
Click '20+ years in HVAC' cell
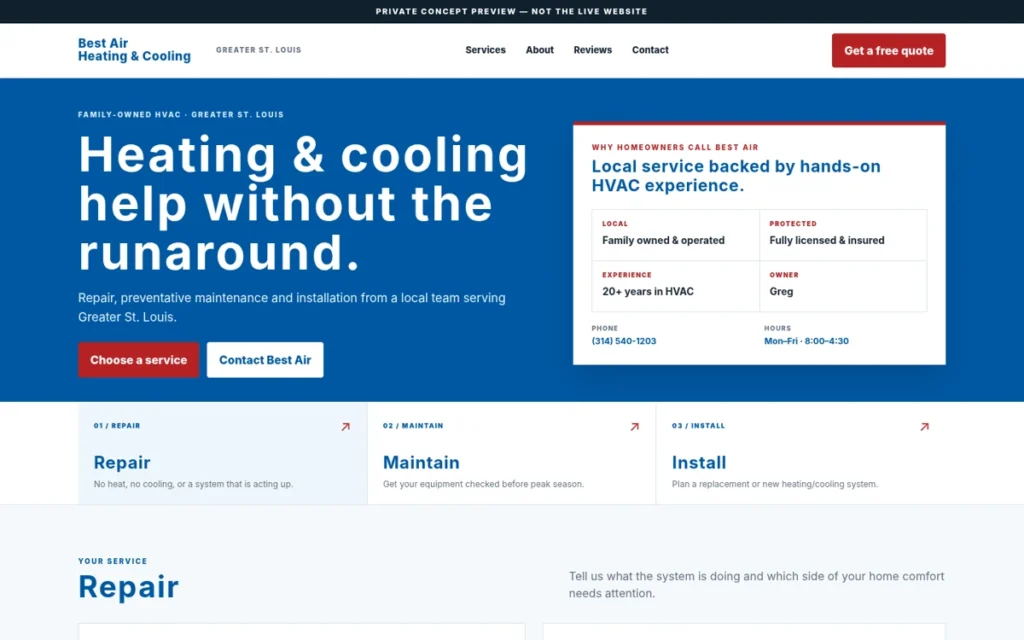click(x=675, y=286)
